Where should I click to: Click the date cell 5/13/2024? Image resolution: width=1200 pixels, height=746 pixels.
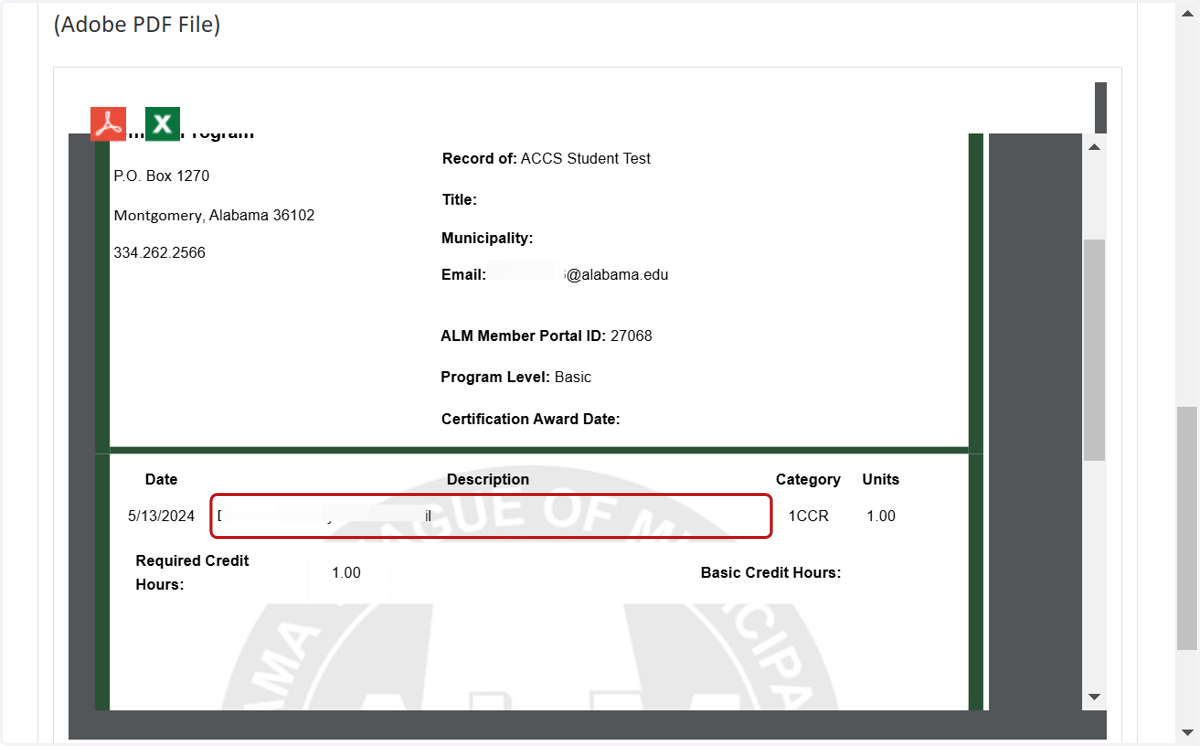tap(161, 516)
